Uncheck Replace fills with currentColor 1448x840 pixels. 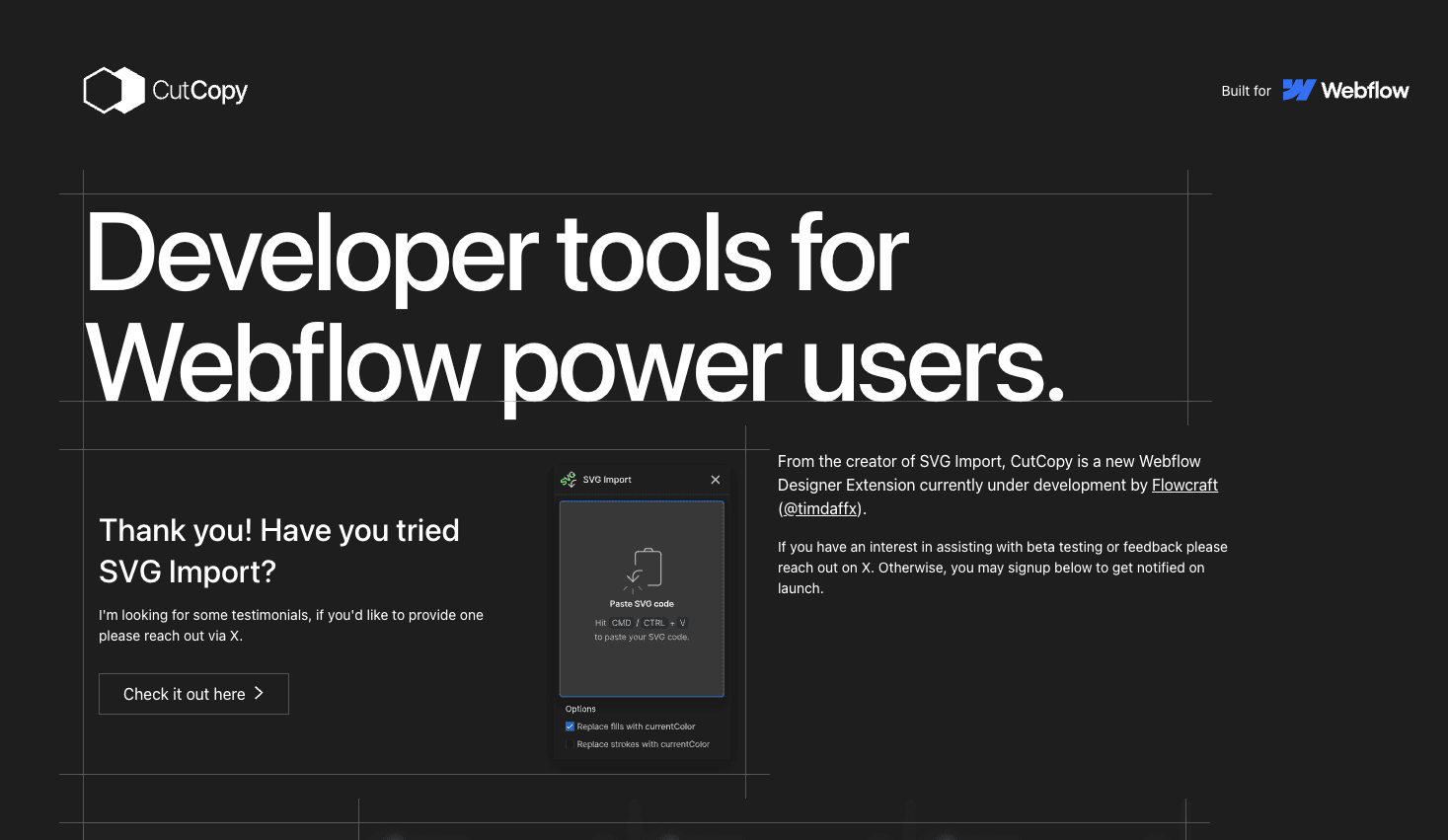coord(570,725)
